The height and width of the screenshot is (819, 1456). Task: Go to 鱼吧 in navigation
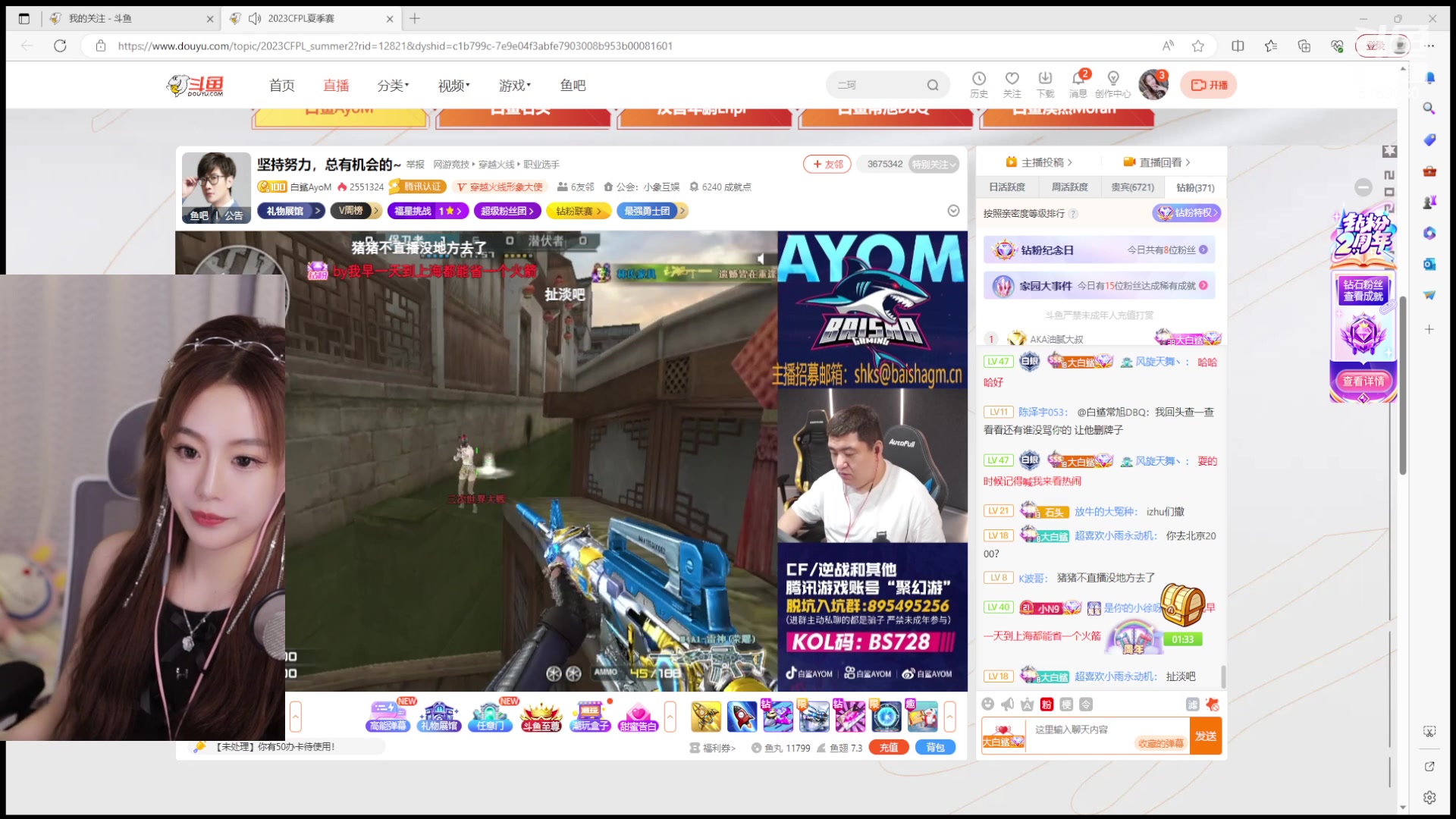[573, 86]
